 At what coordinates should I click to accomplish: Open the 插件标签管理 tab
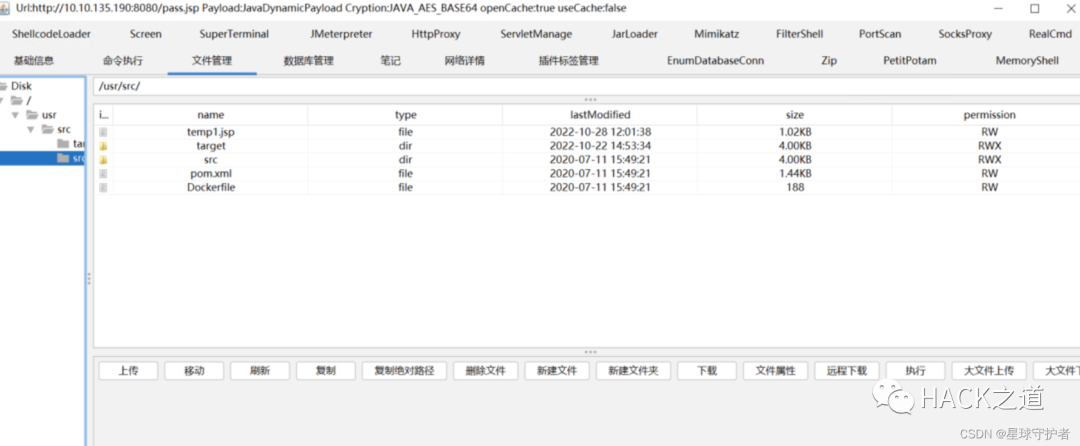[568, 61]
